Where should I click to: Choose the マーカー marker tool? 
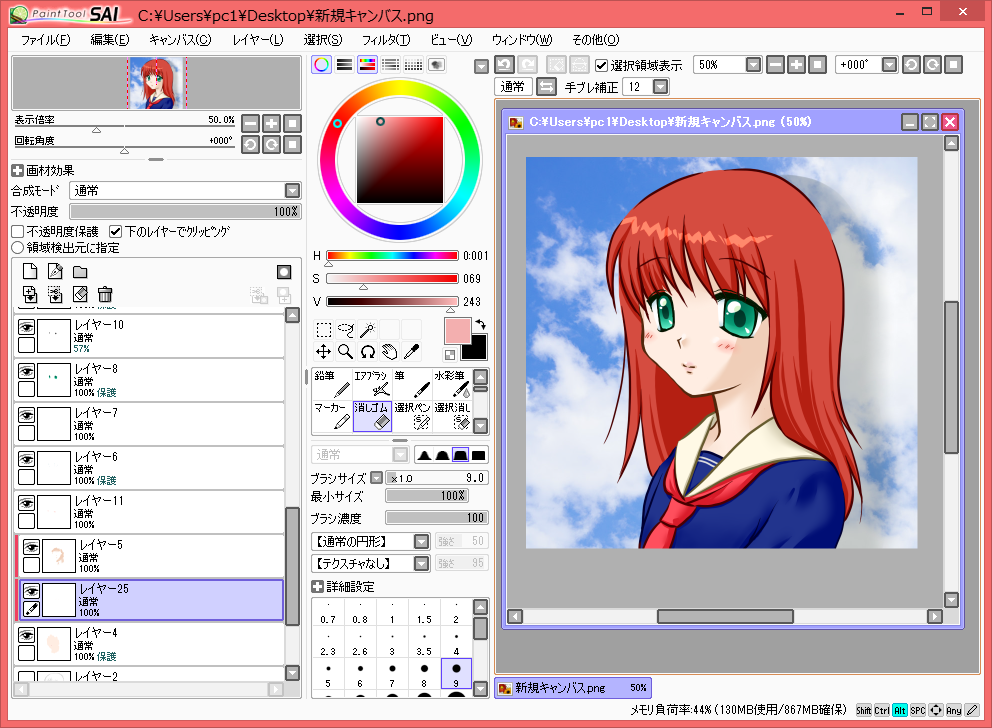[x=332, y=416]
